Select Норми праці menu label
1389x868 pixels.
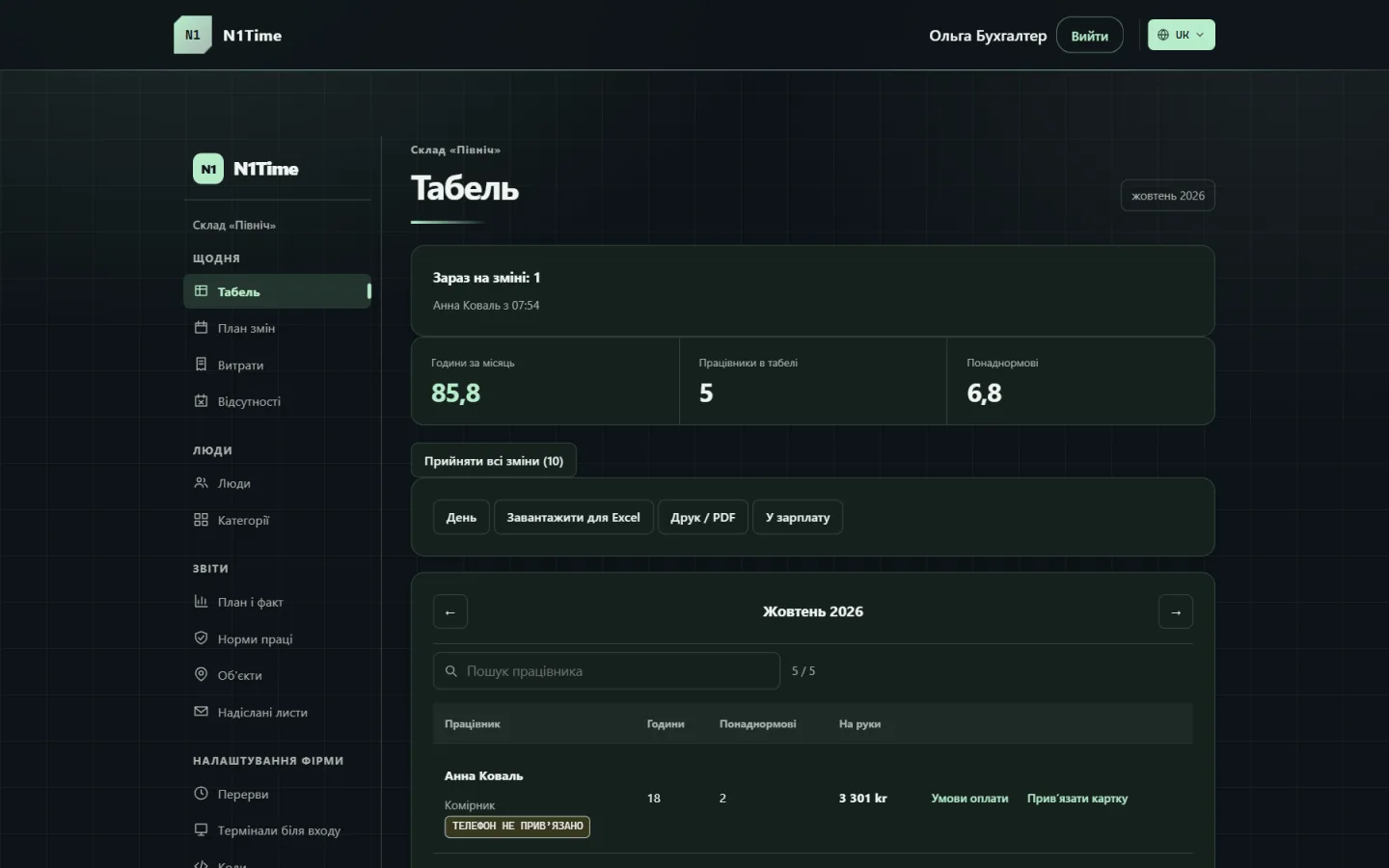pyautogui.click(x=256, y=638)
